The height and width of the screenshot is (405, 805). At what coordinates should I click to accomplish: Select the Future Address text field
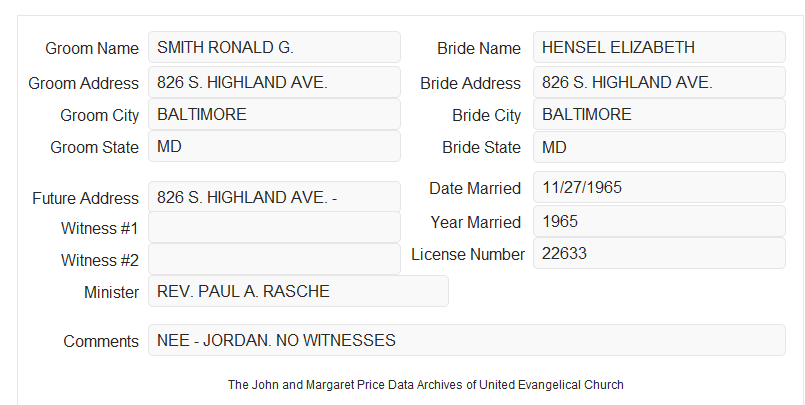coord(274,197)
